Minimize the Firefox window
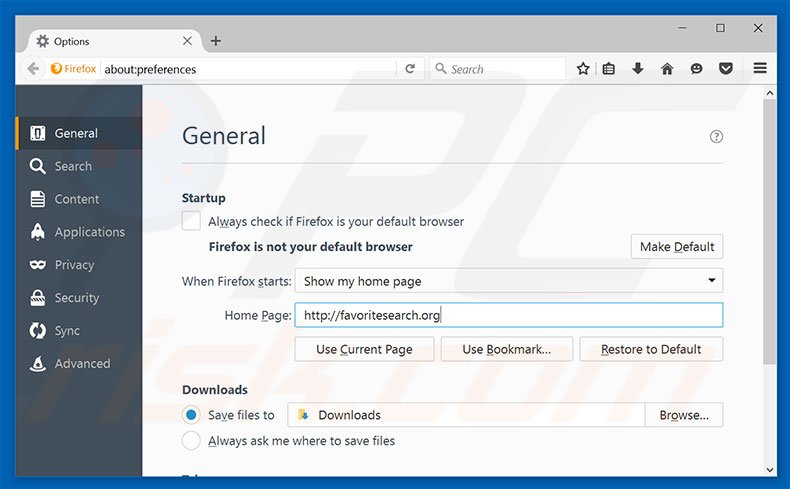790x489 pixels. [x=682, y=28]
